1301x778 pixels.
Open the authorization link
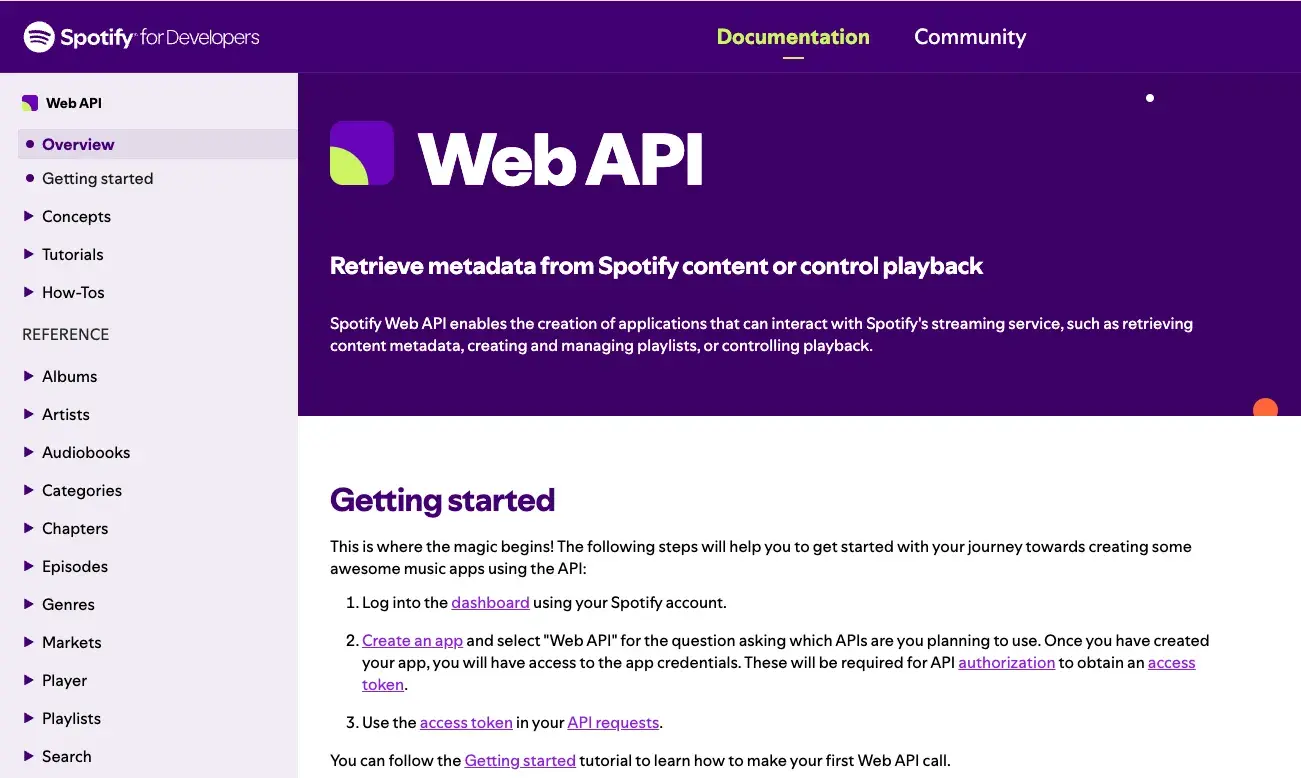[1006, 662]
